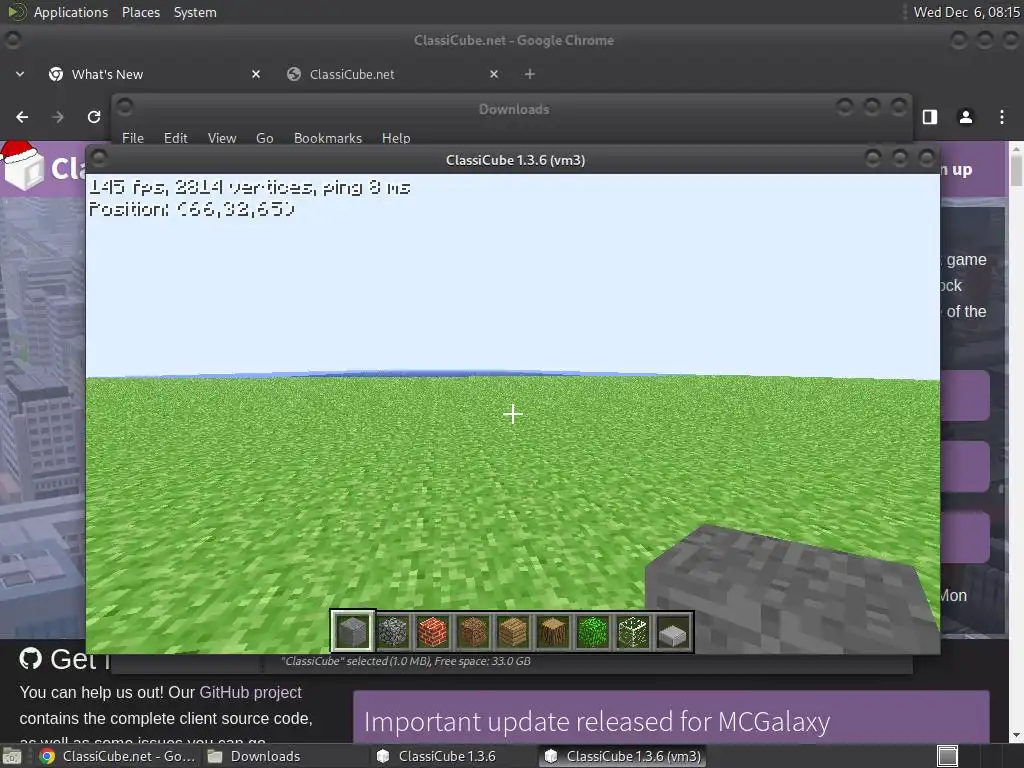Open a new Chrome tab
The height and width of the screenshot is (768, 1024).
click(x=530, y=74)
